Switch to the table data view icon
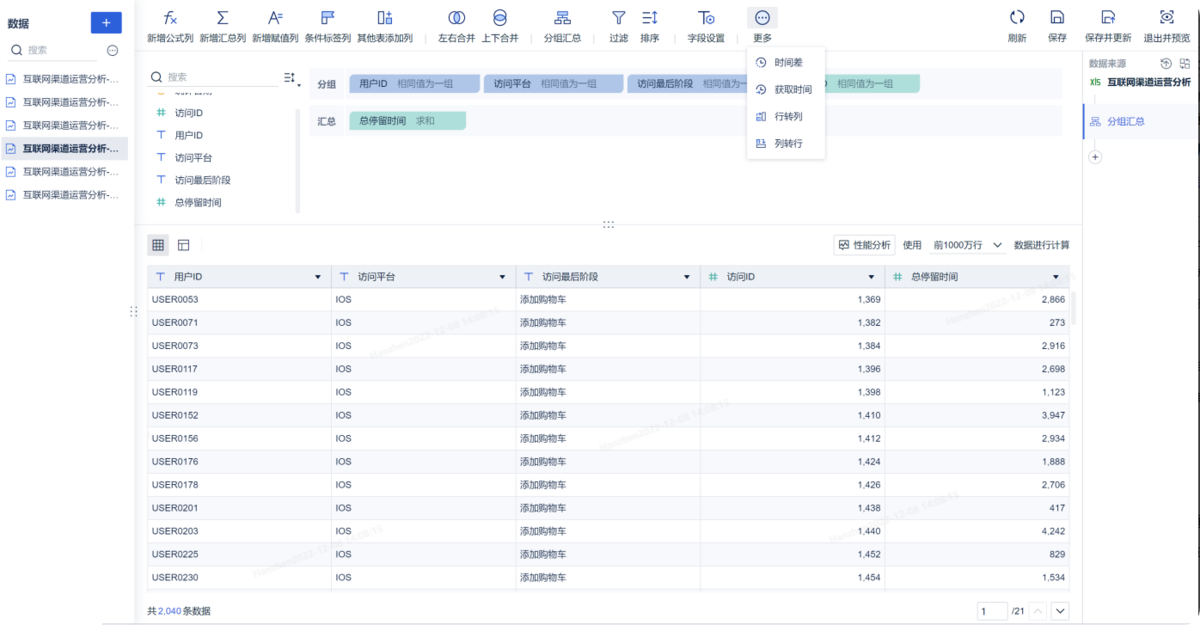Image resolution: width=1200 pixels, height=625 pixels. point(158,245)
